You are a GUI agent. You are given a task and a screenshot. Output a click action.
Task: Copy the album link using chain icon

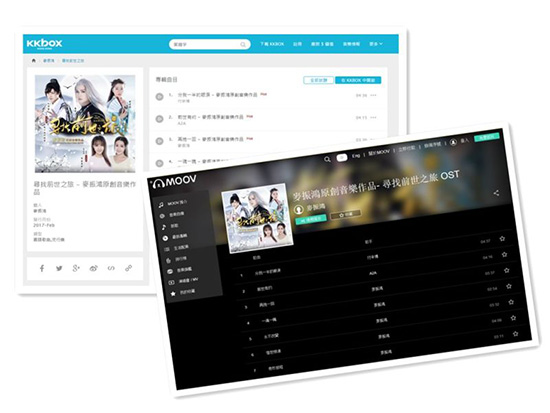click(128, 268)
